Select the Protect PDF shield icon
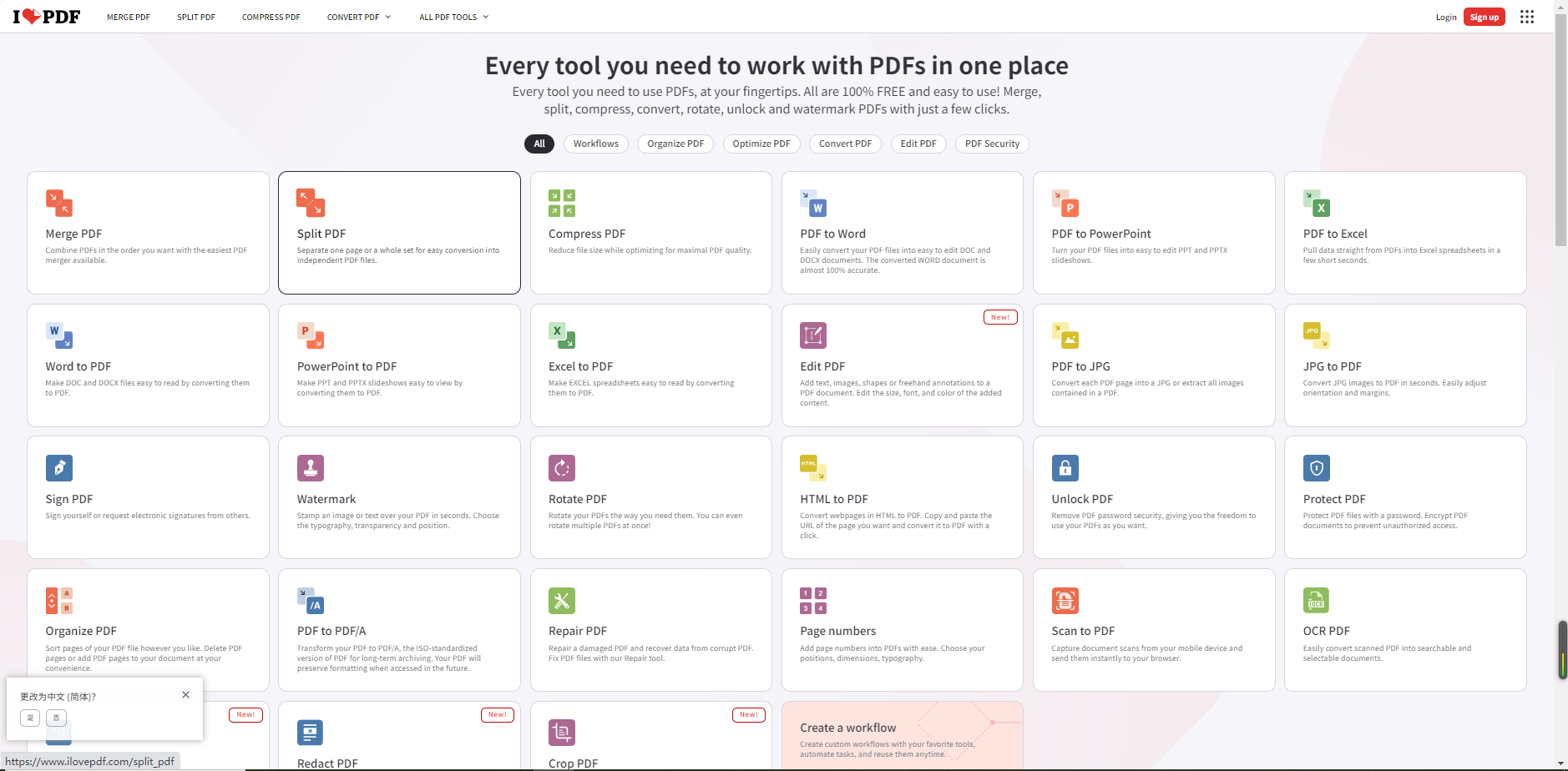This screenshot has height=771, width=1568. pyautogui.click(x=1317, y=468)
